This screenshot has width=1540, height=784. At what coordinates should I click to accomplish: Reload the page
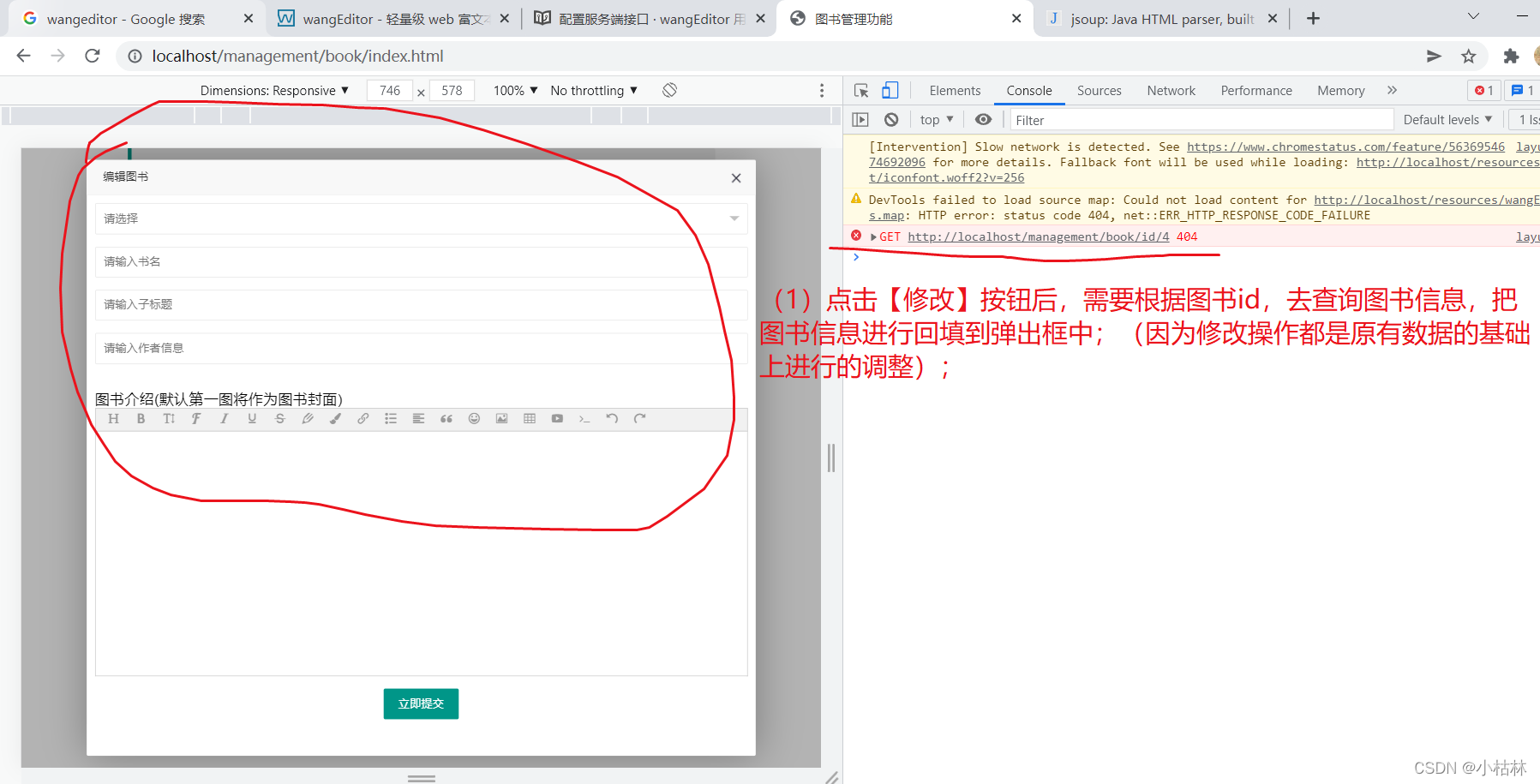tap(93, 57)
